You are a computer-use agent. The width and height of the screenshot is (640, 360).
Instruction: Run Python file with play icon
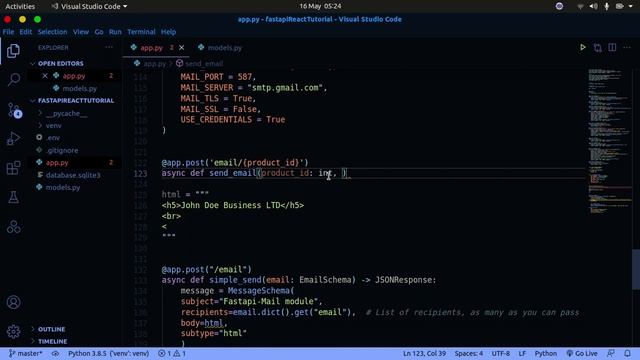[x=582, y=47]
